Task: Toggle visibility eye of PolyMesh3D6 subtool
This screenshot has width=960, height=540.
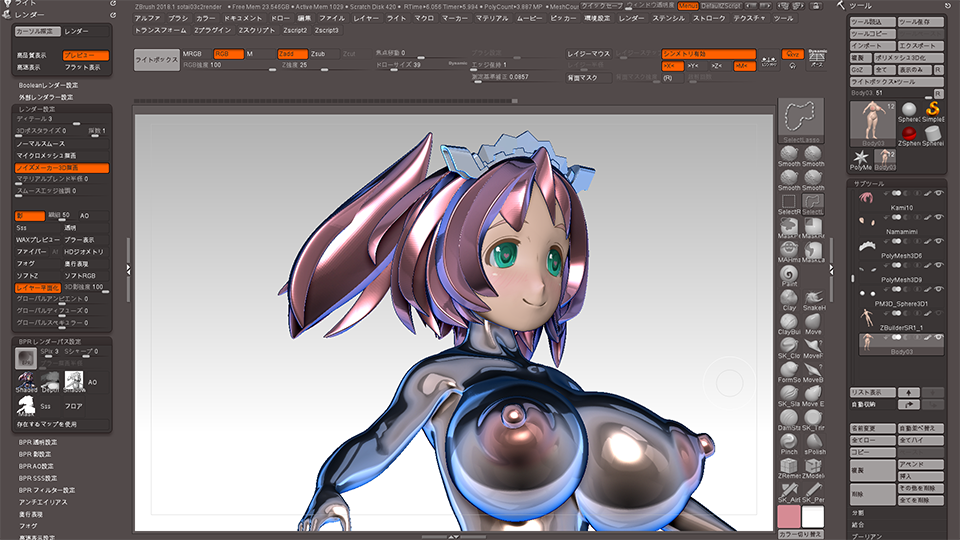Action: 938,241
